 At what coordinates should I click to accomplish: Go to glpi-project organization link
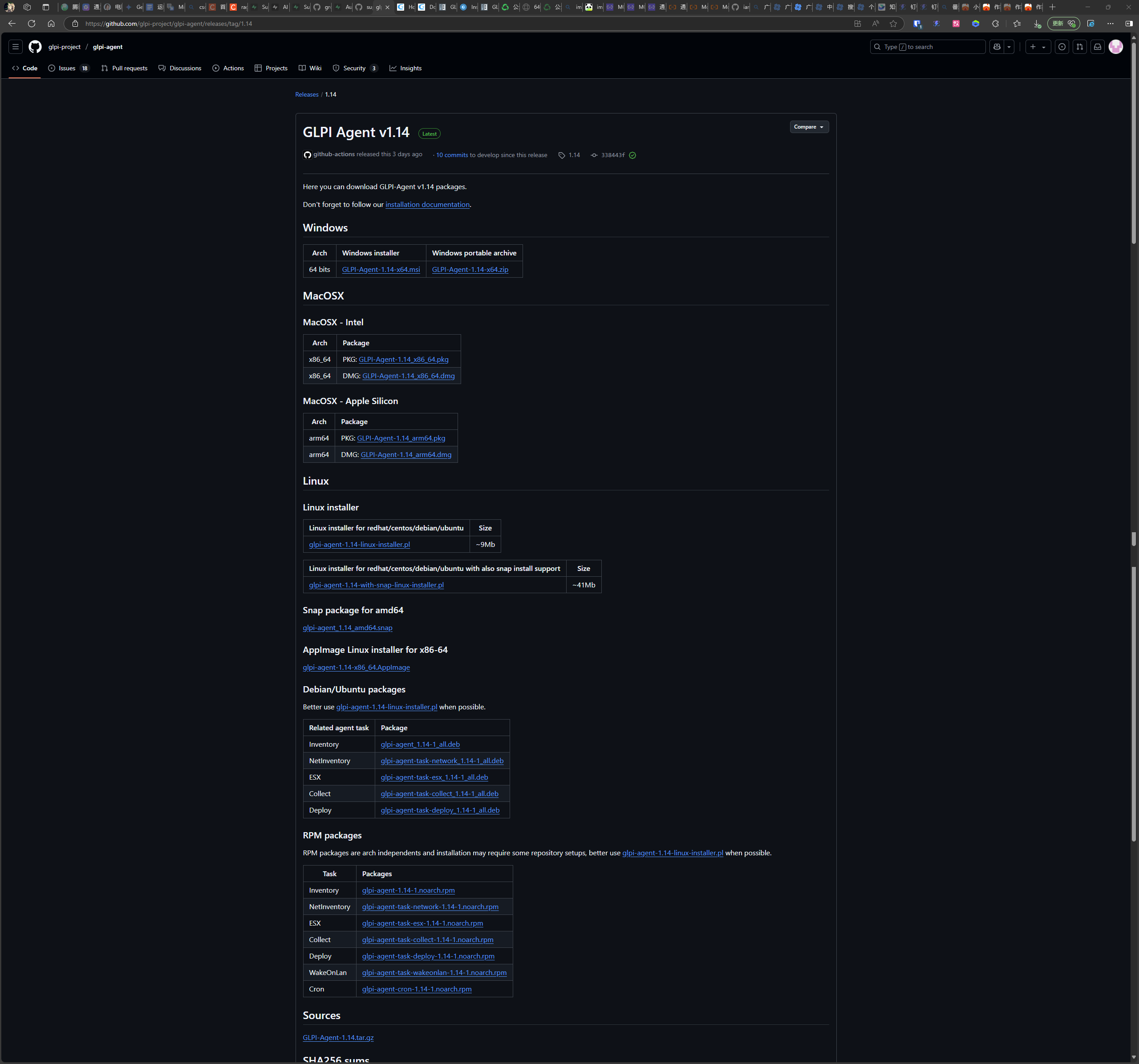(64, 47)
